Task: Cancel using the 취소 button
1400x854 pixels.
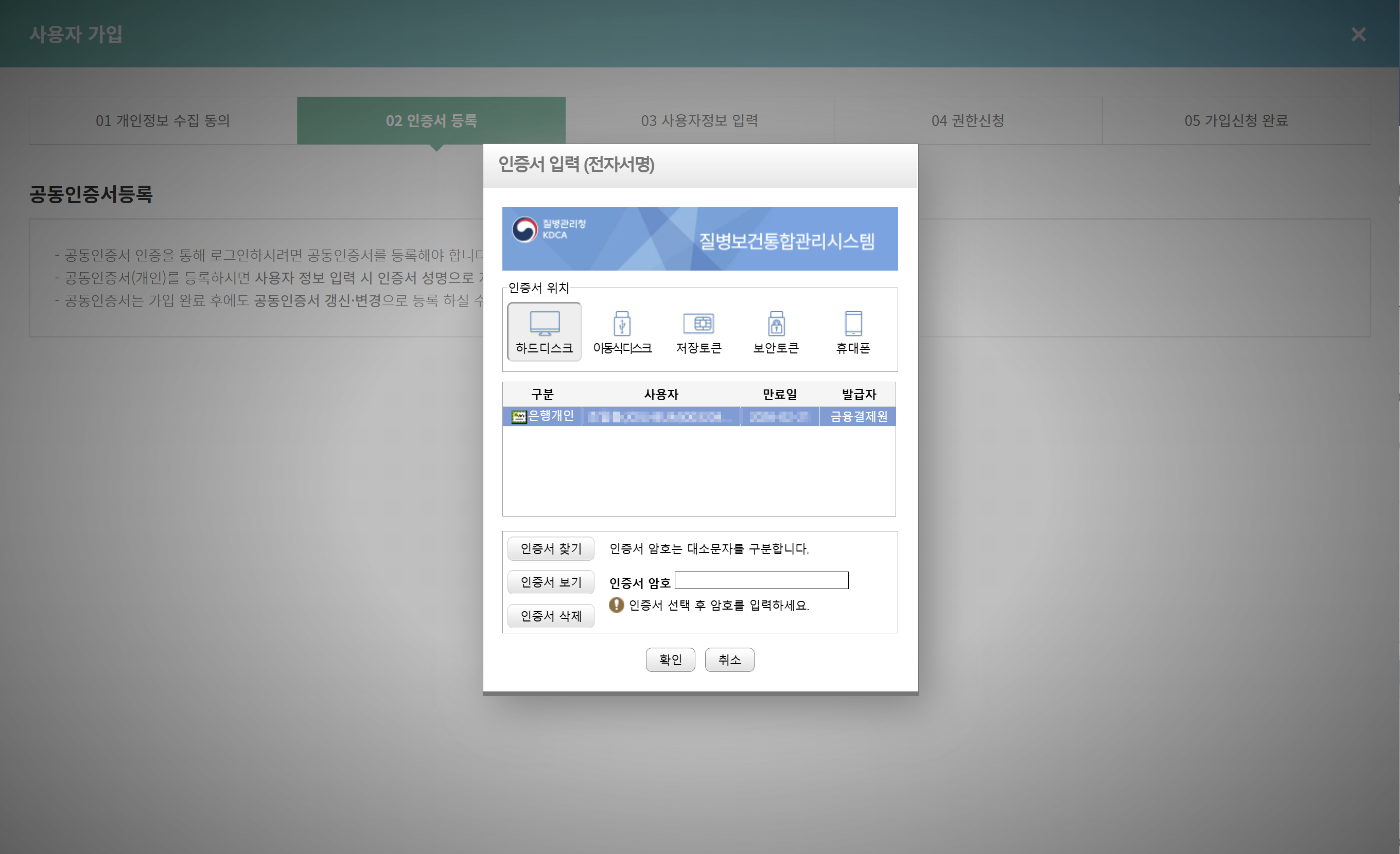Action: point(729,659)
